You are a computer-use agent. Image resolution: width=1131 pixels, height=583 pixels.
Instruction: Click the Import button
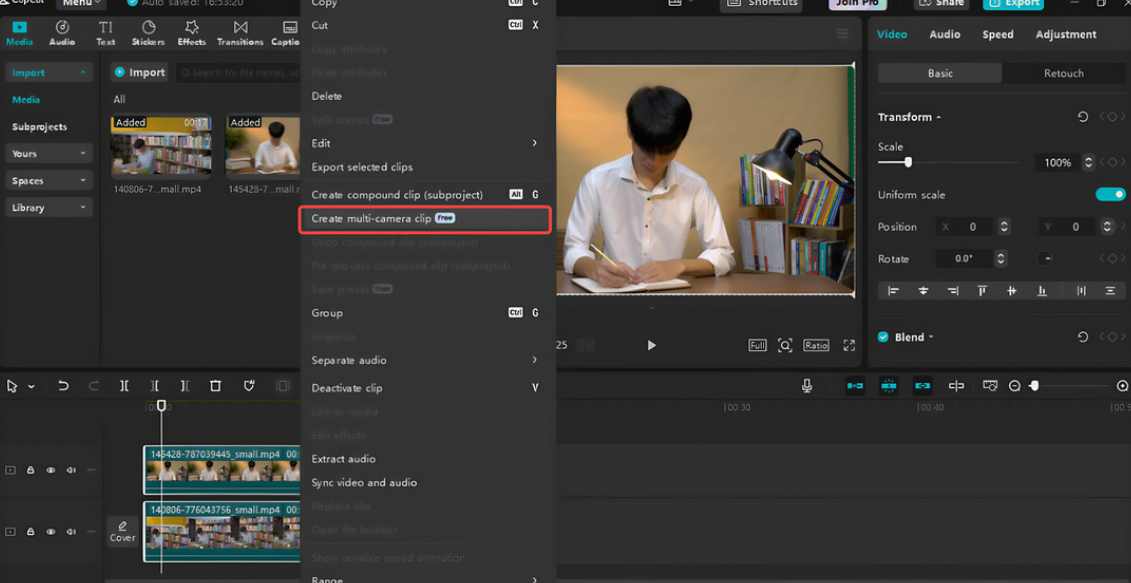click(140, 72)
